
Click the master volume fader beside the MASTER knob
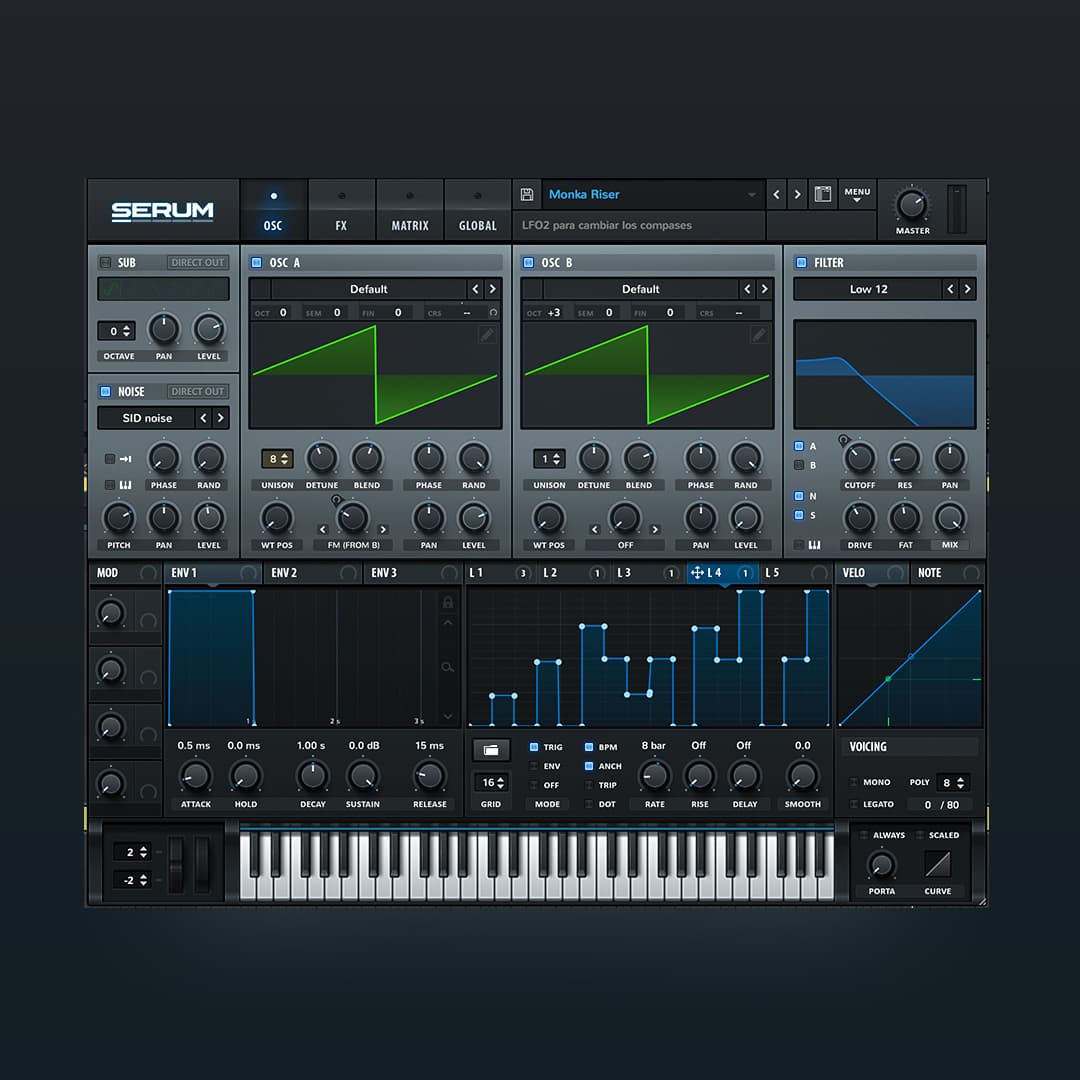(956, 207)
